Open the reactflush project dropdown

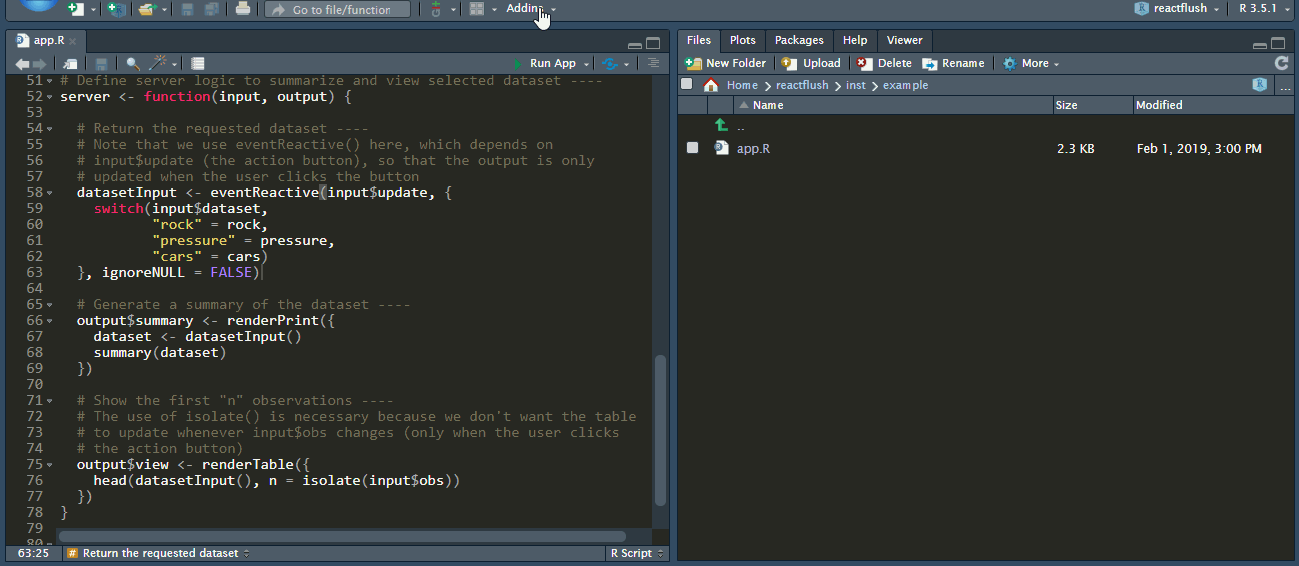(x=1177, y=8)
